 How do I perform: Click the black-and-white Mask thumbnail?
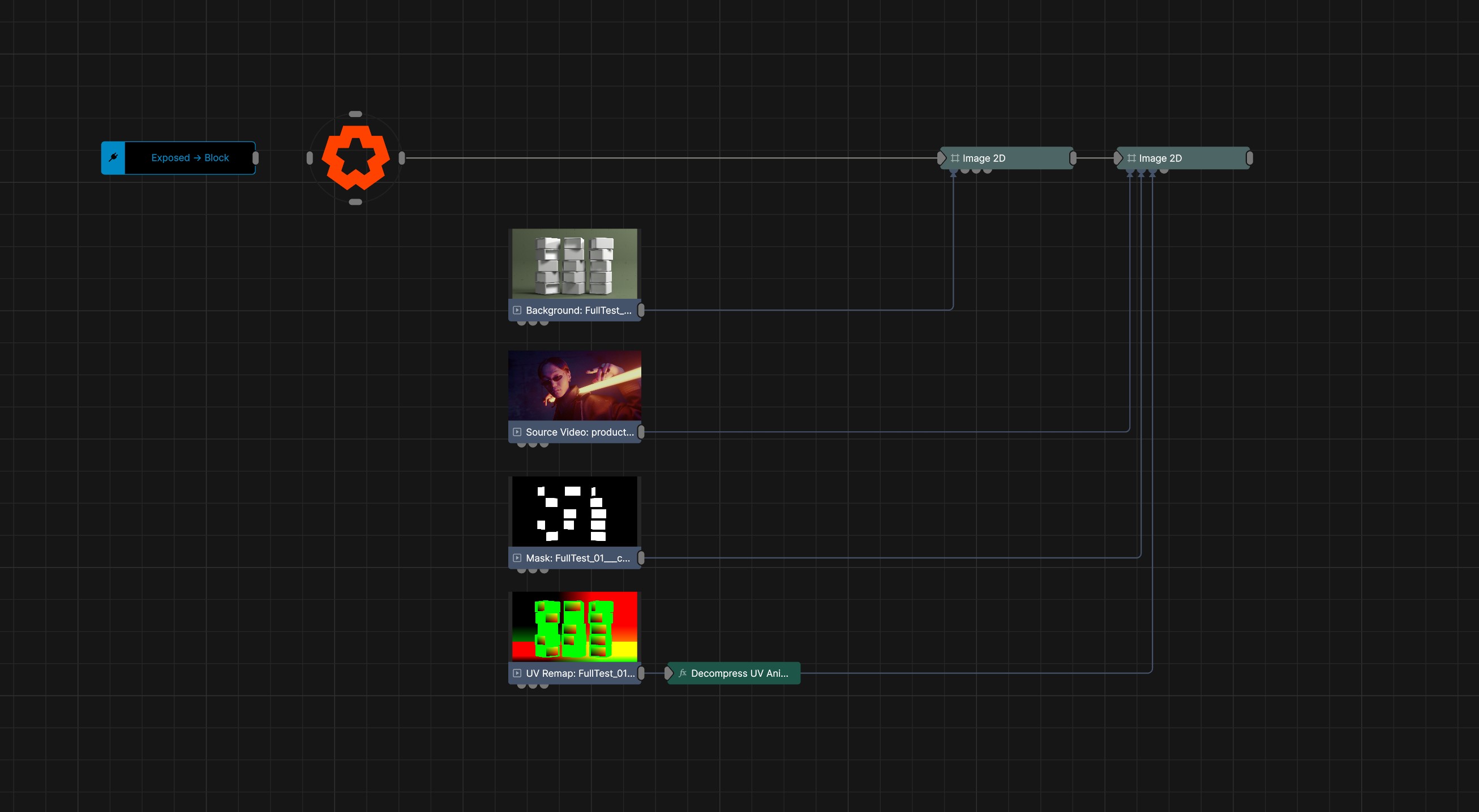(575, 512)
